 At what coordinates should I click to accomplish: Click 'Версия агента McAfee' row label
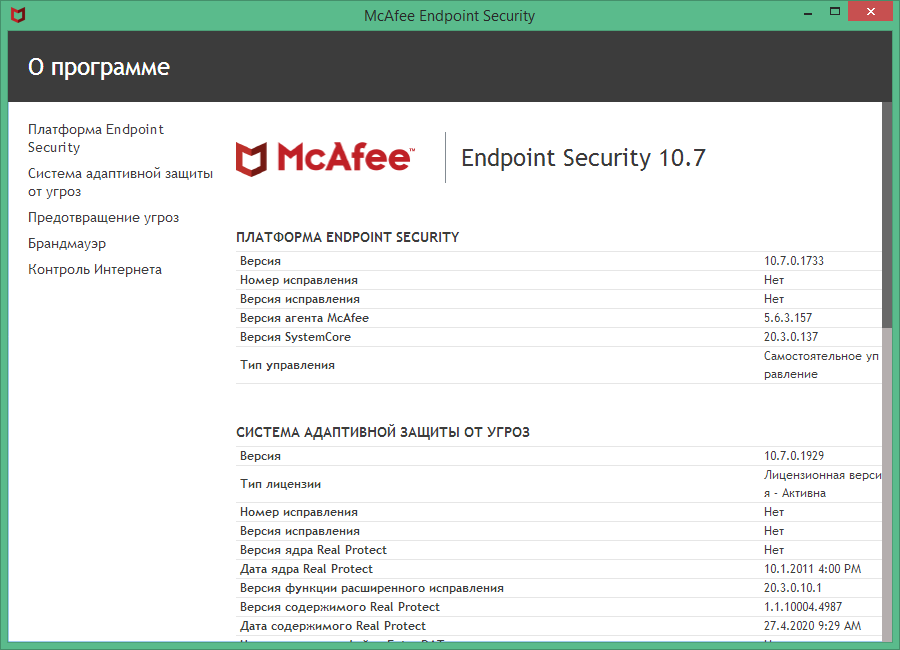tap(304, 318)
